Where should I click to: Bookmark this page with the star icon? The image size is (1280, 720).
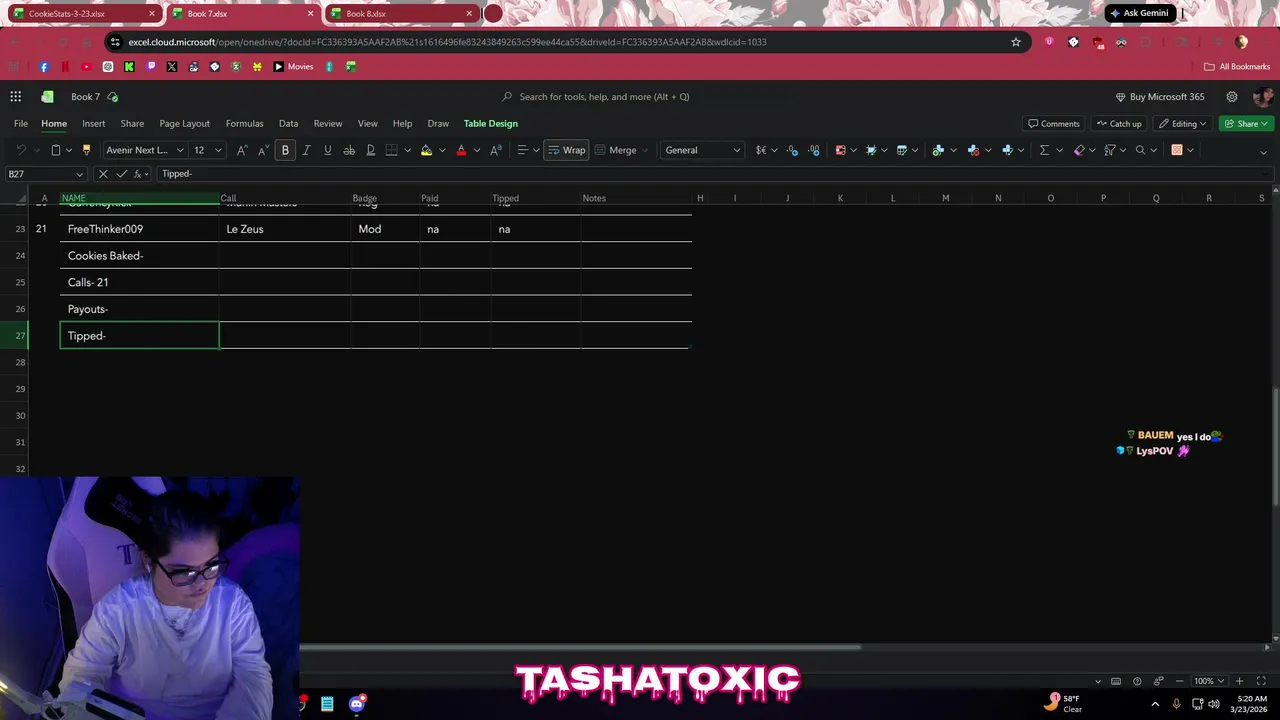point(1016,42)
